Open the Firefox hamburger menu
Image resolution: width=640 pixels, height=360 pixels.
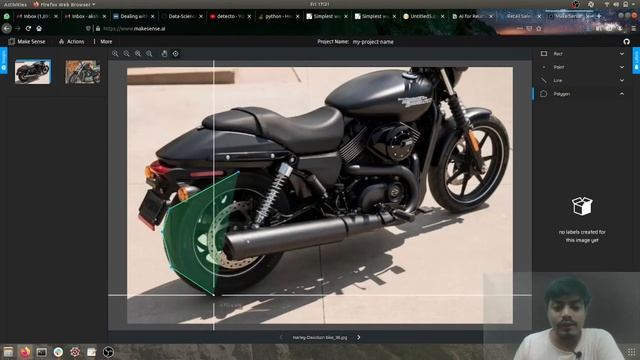(x=634, y=29)
